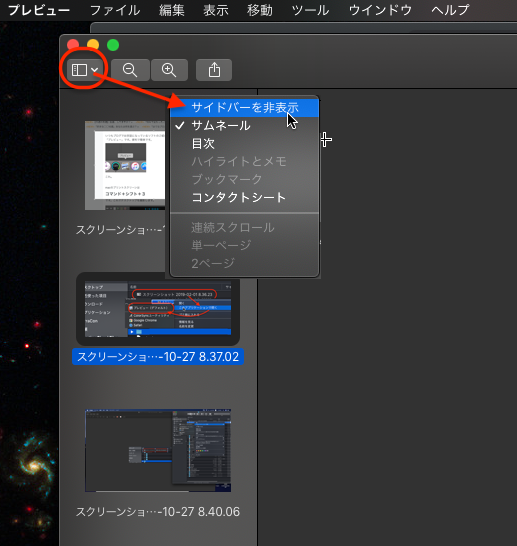Choose 目次 in the sidebar menu

coord(244,143)
